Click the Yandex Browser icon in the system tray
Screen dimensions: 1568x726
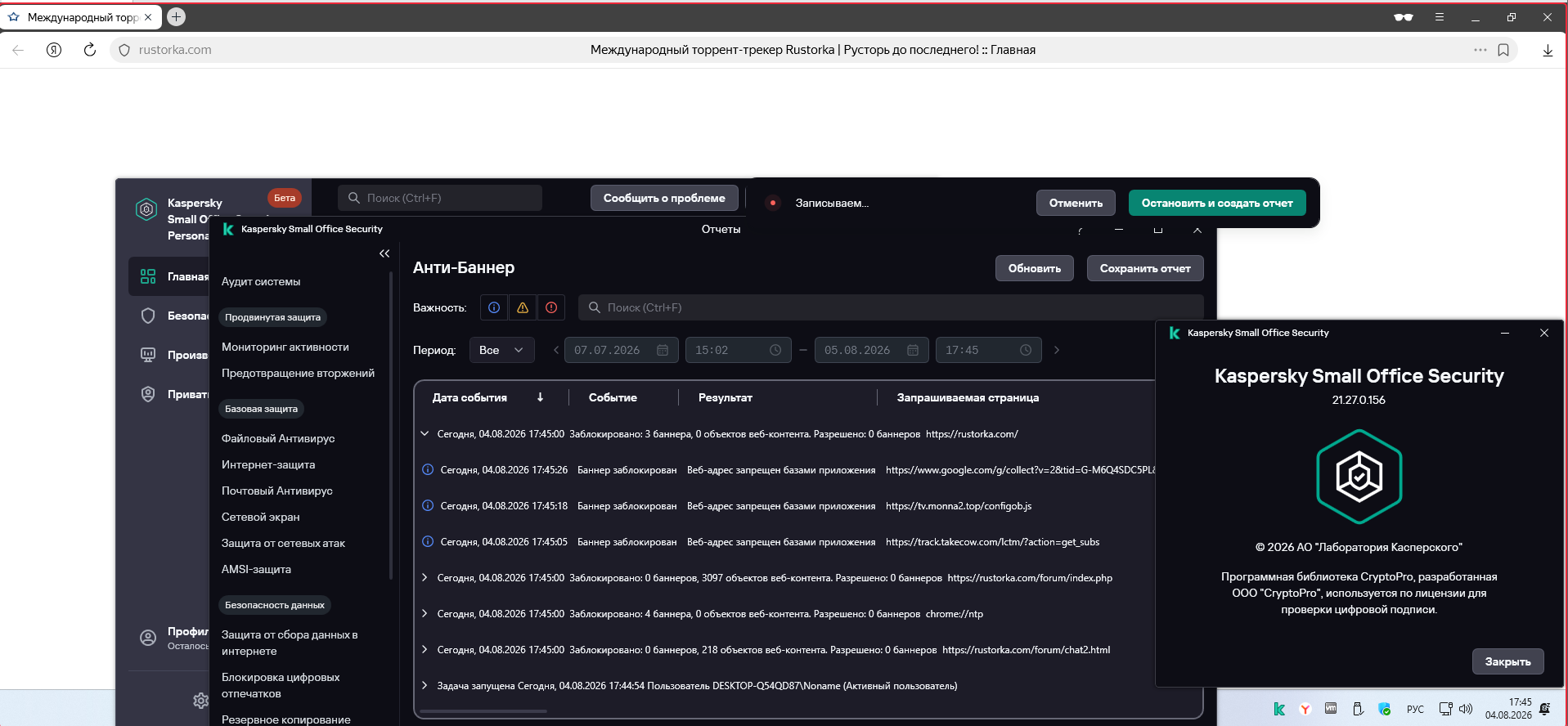[x=1305, y=709]
